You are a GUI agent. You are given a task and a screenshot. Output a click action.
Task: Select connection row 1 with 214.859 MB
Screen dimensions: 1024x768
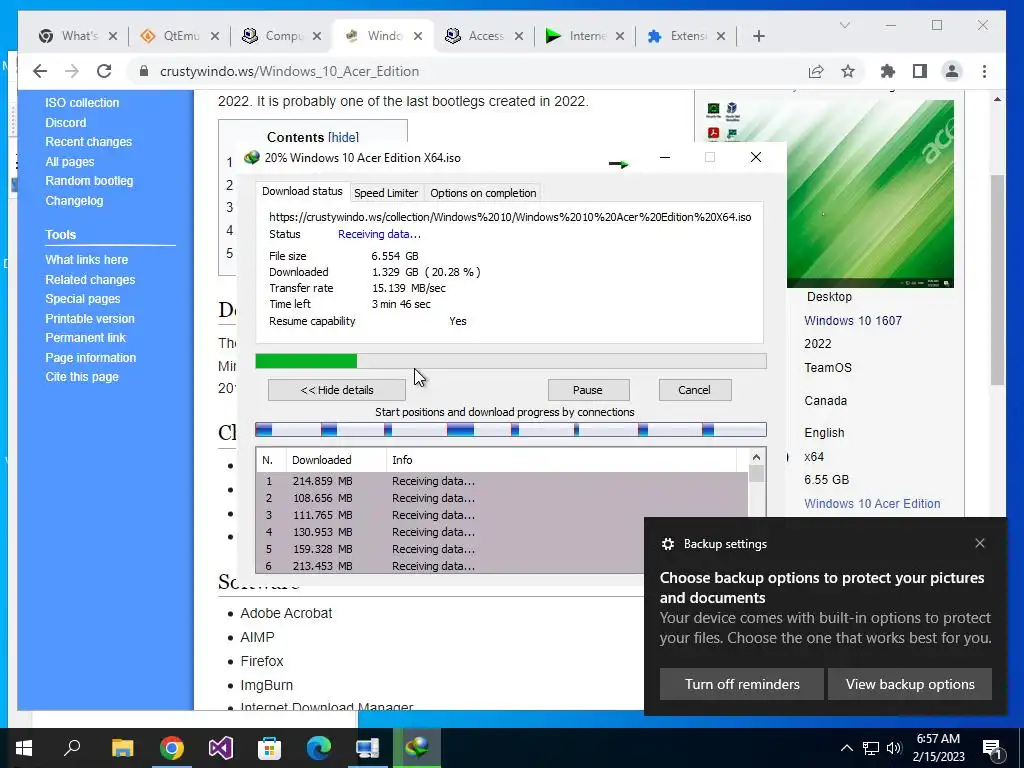[x=502, y=481]
